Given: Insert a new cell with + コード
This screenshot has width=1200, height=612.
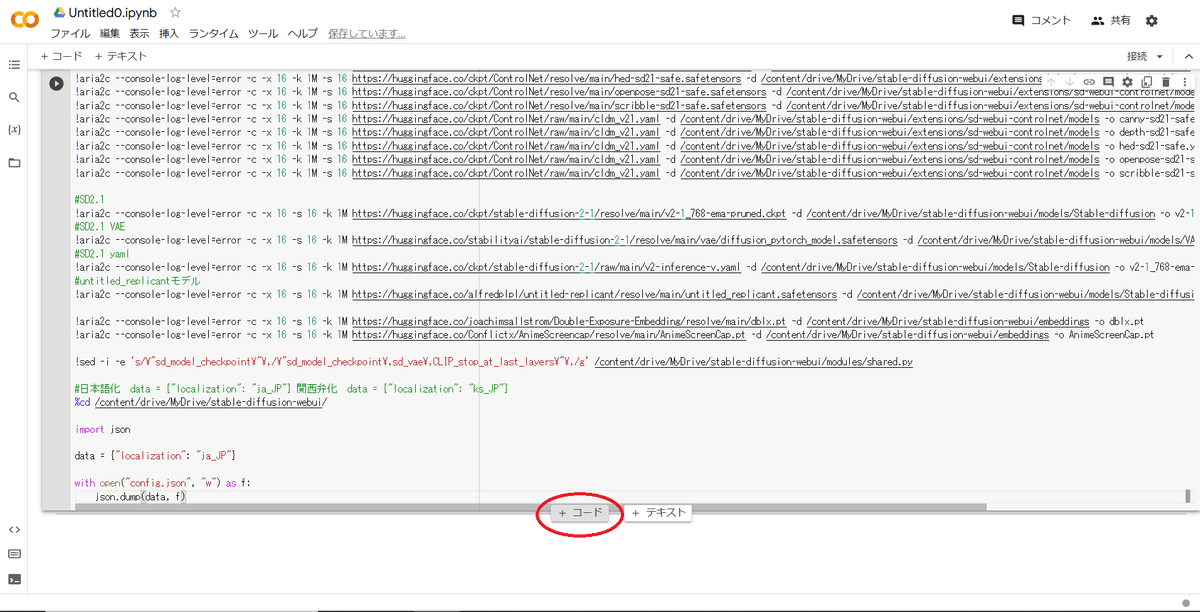Looking at the screenshot, I should [579, 511].
